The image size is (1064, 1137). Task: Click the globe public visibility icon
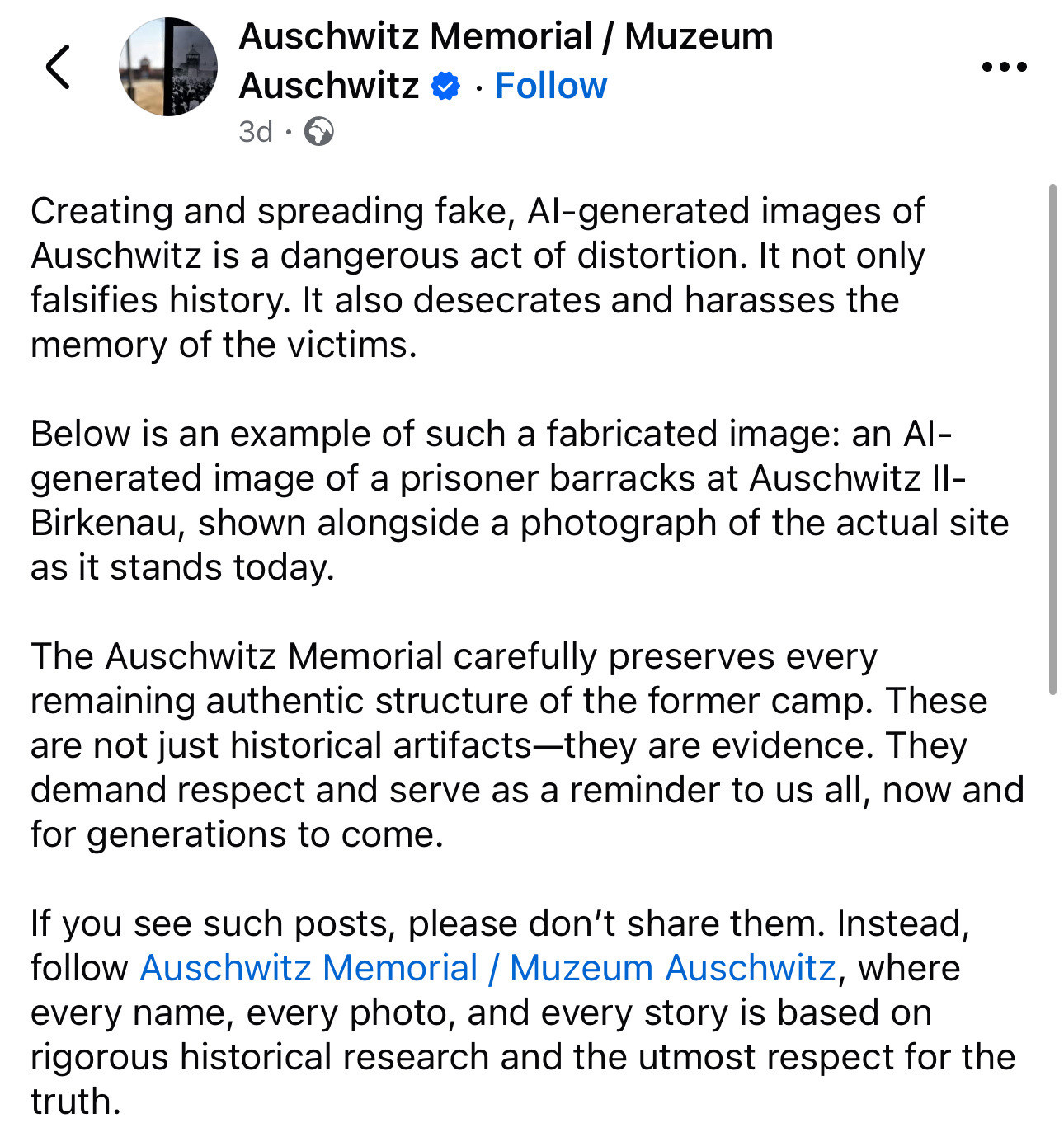coord(318,131)
